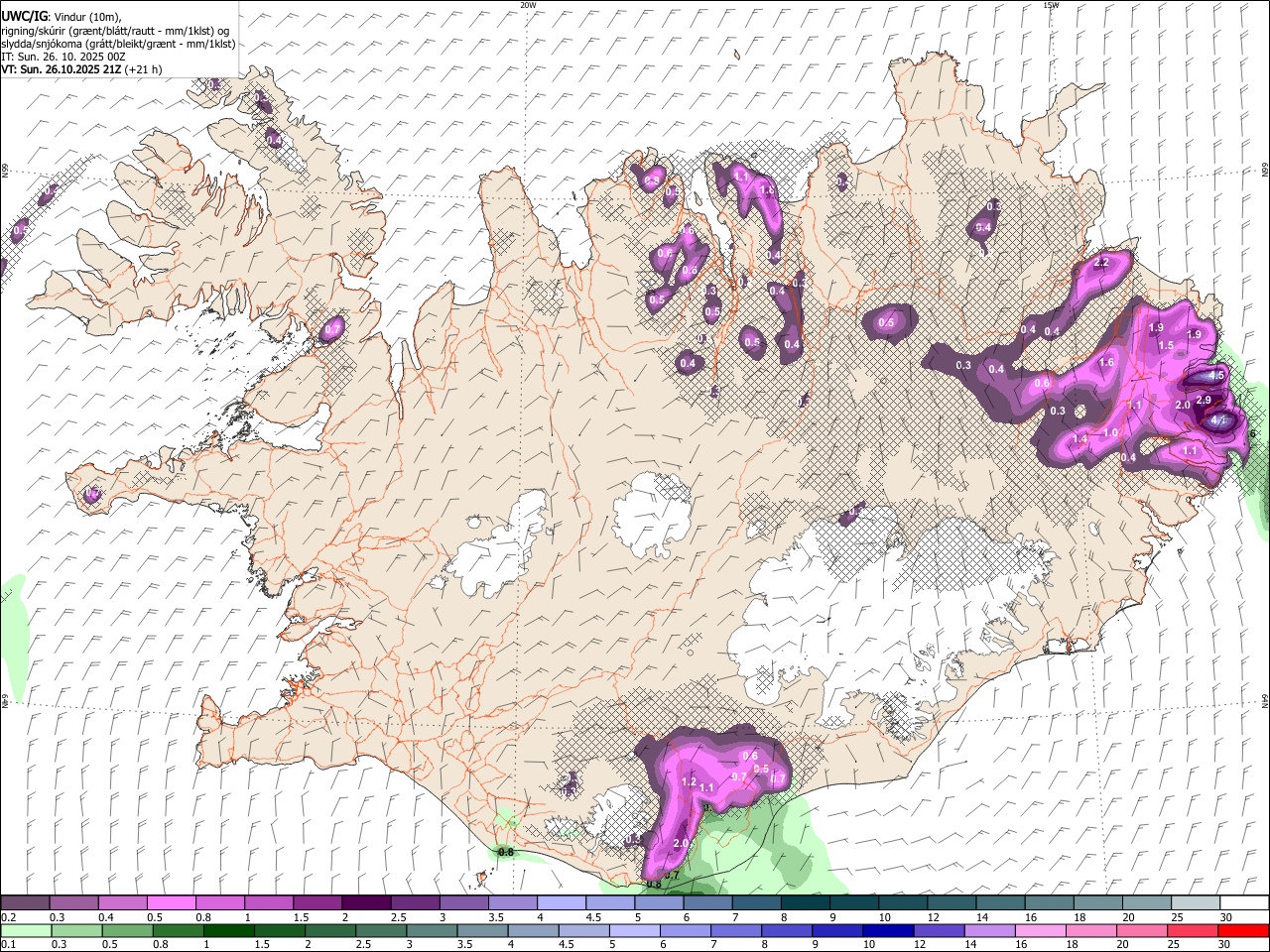Screen dimensions: 1270x952
Task: Click the '1.0' precipitation value in the east
Action: [x=1110, y=433]
